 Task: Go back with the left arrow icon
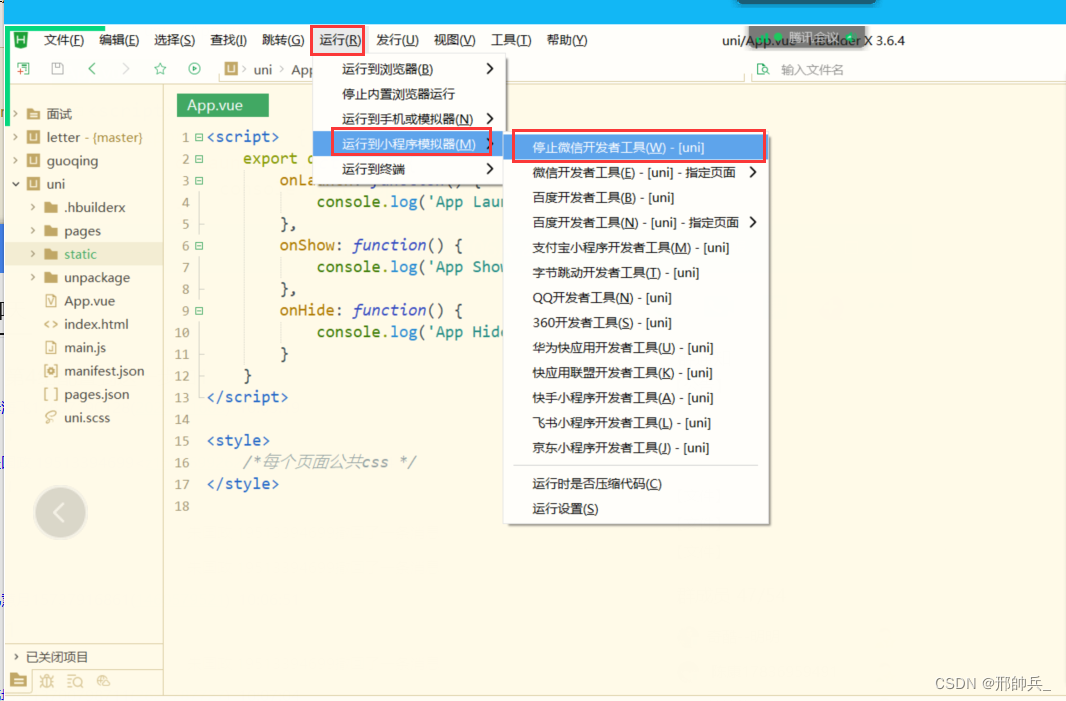coord(92,69)
